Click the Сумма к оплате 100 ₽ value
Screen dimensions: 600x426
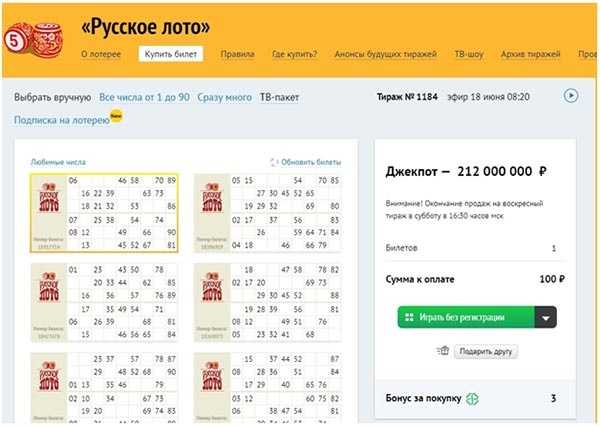tap(552, 279)
